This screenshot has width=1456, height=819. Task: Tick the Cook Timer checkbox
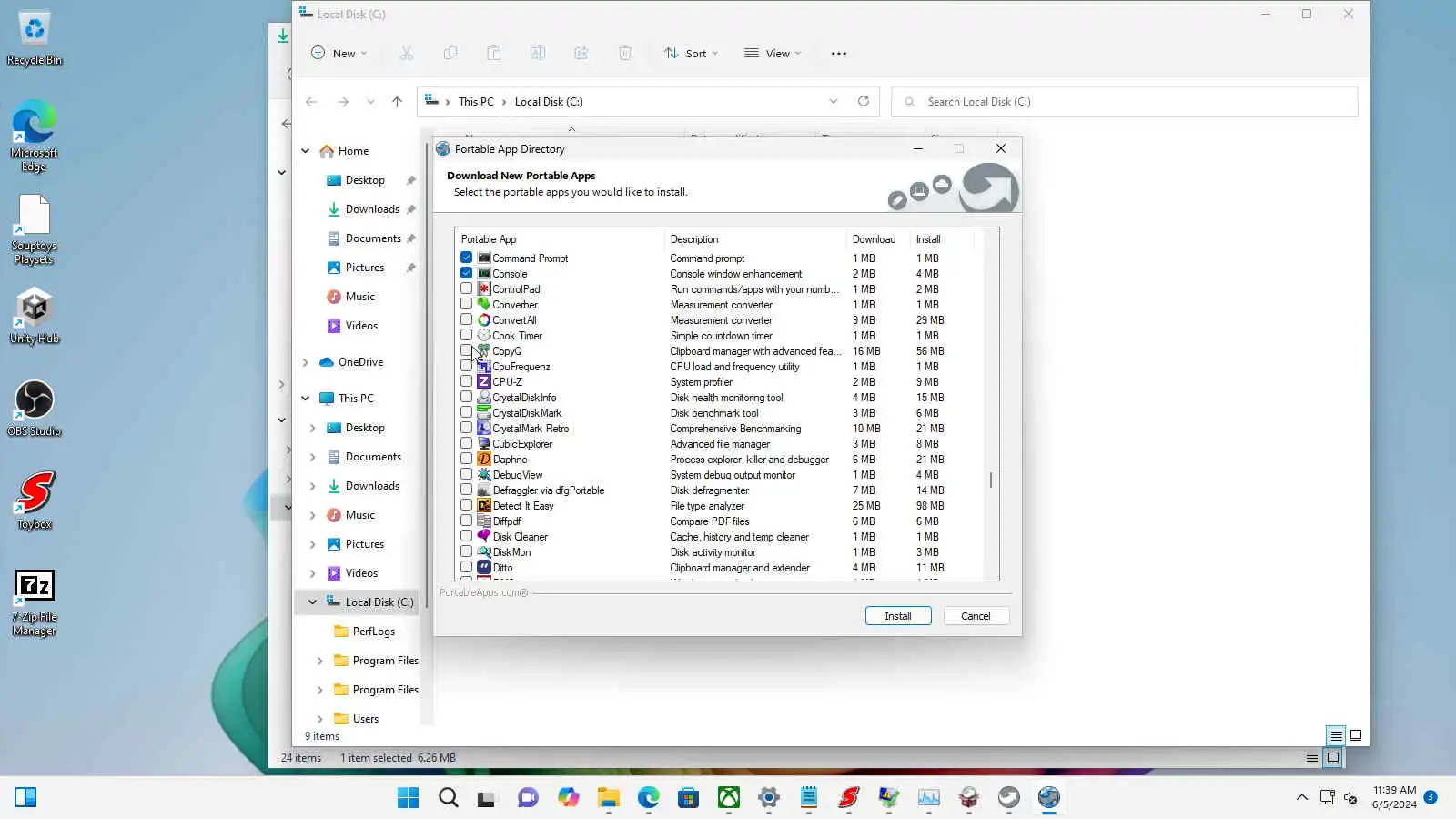[x=467, y=336]
